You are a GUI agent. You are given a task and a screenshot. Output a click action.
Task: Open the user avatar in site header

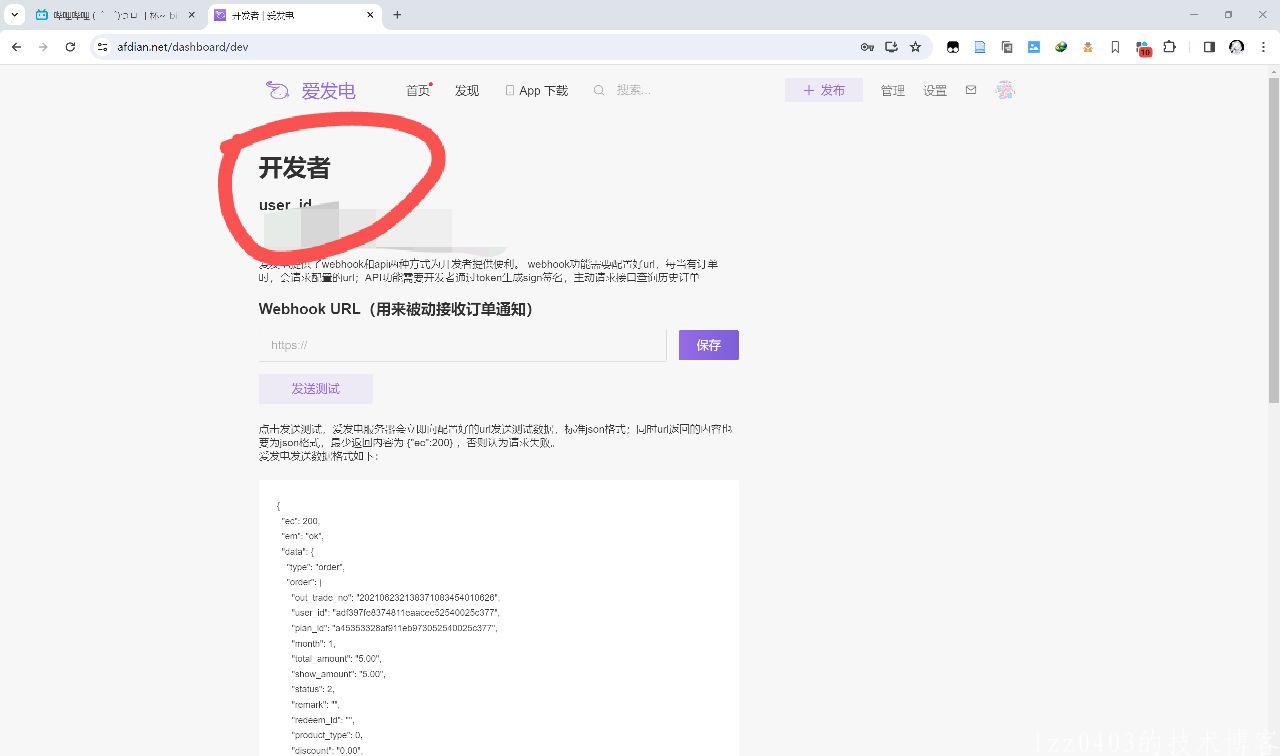tap(1006, 90)
